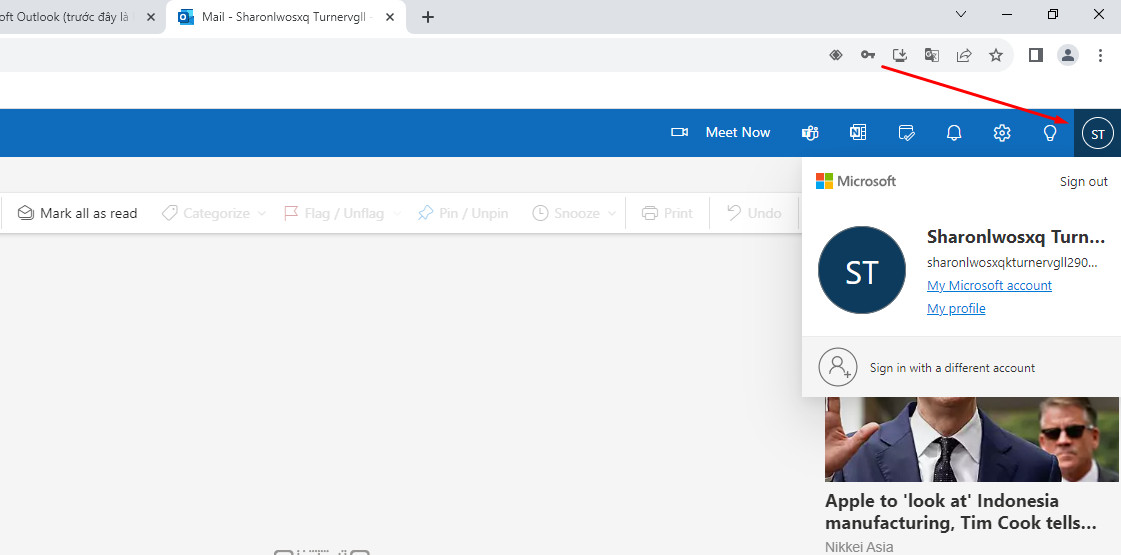This screenshot has width=1121, height=555.
Task: Open My Microsoft account link
Action: (x=989, y=285)
